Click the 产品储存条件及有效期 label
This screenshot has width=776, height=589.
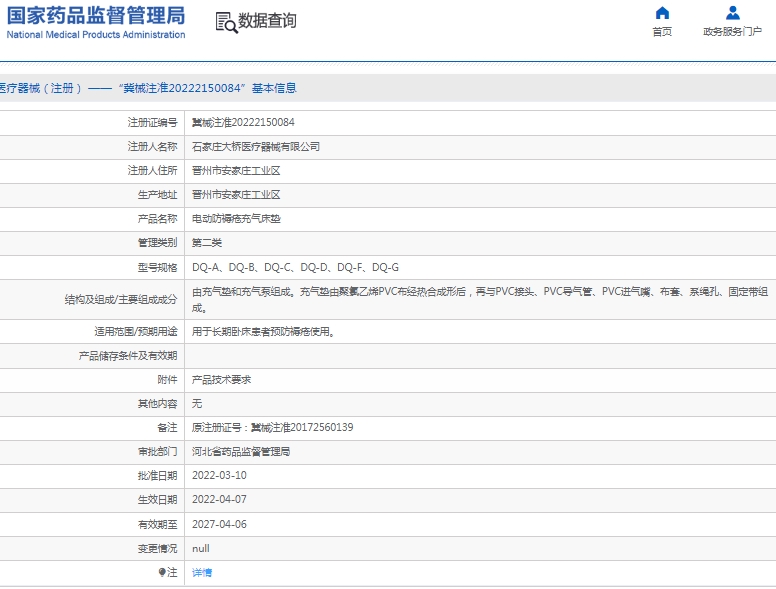(x=128, y=356)
